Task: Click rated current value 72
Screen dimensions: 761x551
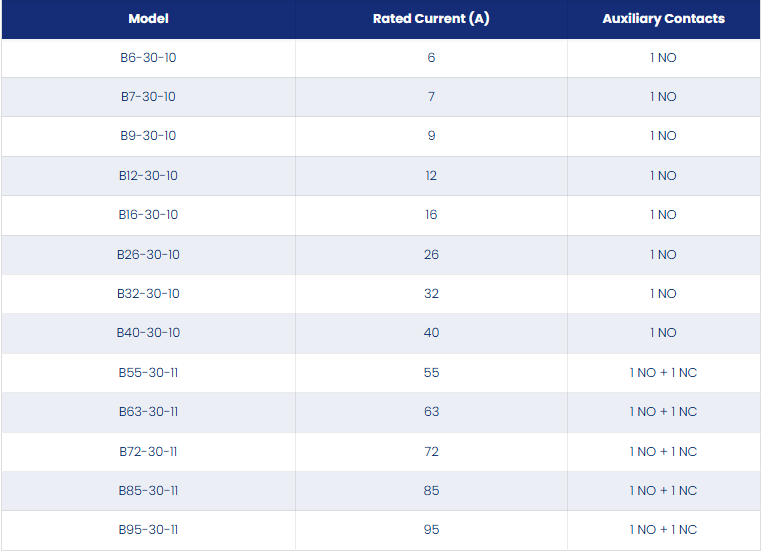Action: [x=431, y=452]
